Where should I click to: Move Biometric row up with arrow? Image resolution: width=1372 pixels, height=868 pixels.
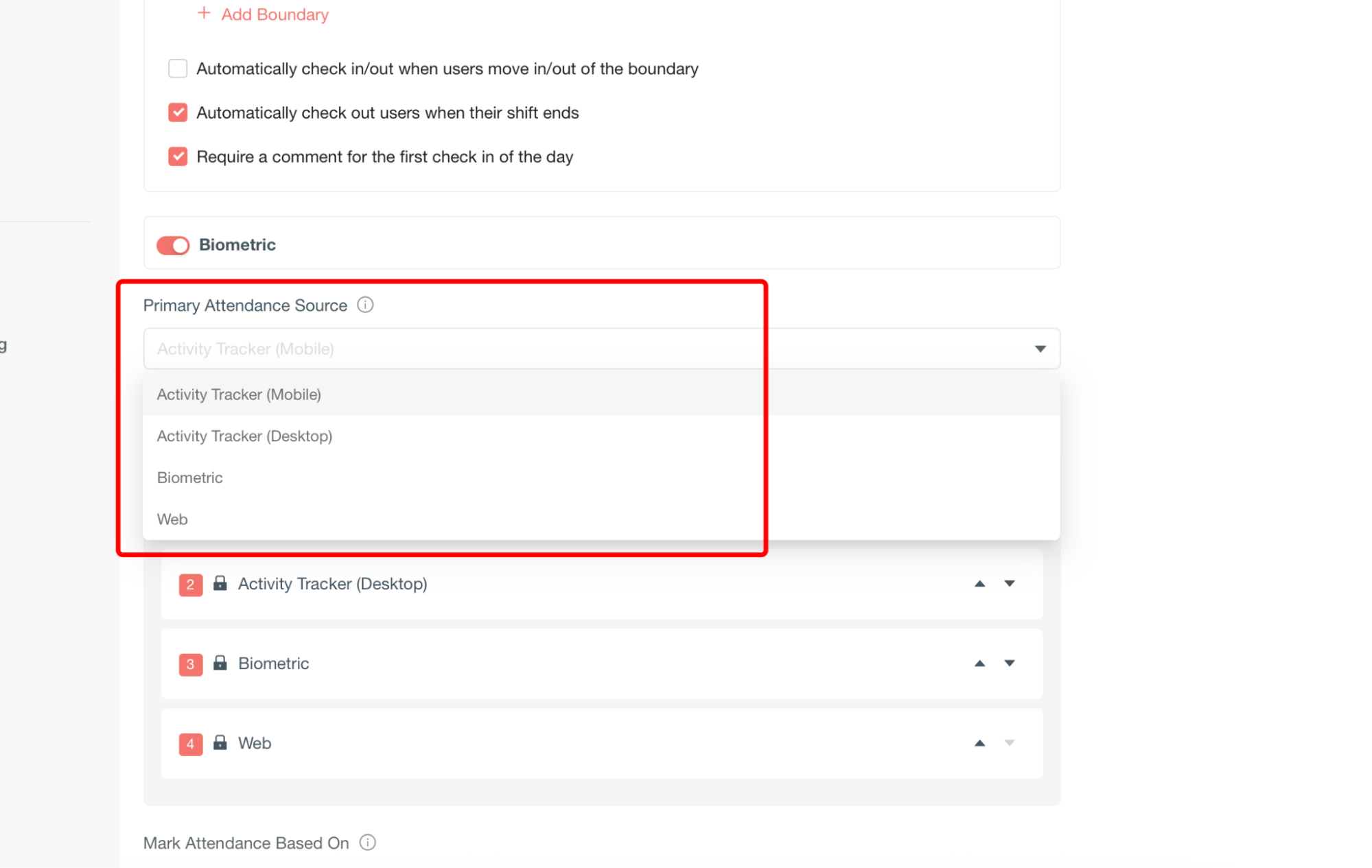(x=979, y=664)
